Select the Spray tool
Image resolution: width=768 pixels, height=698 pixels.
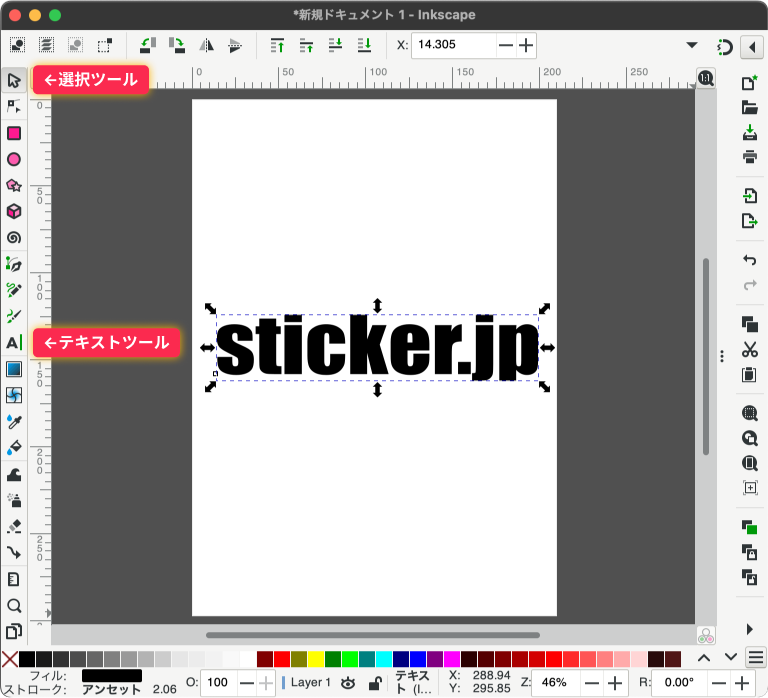pyautogui.click(x=14, y=501)
